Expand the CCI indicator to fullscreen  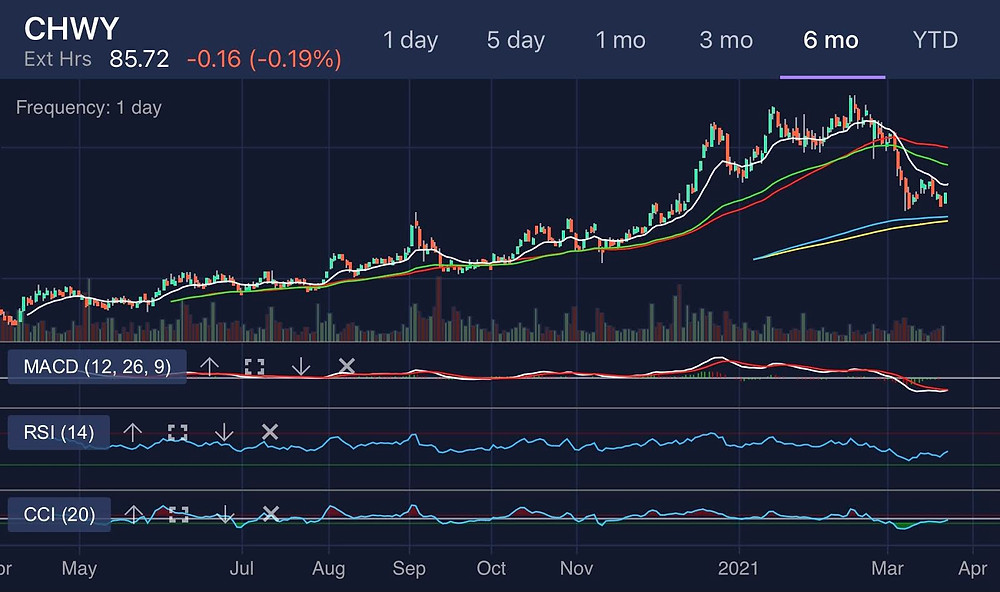[179, 514]
